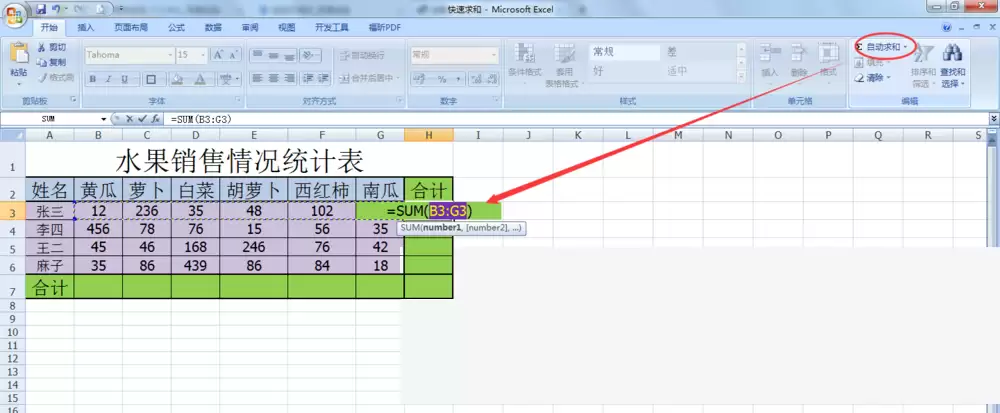Open the Name Box dropdown showing SUM
Image resolution: width=1000 pixels, height=413 pixels.
104,119
